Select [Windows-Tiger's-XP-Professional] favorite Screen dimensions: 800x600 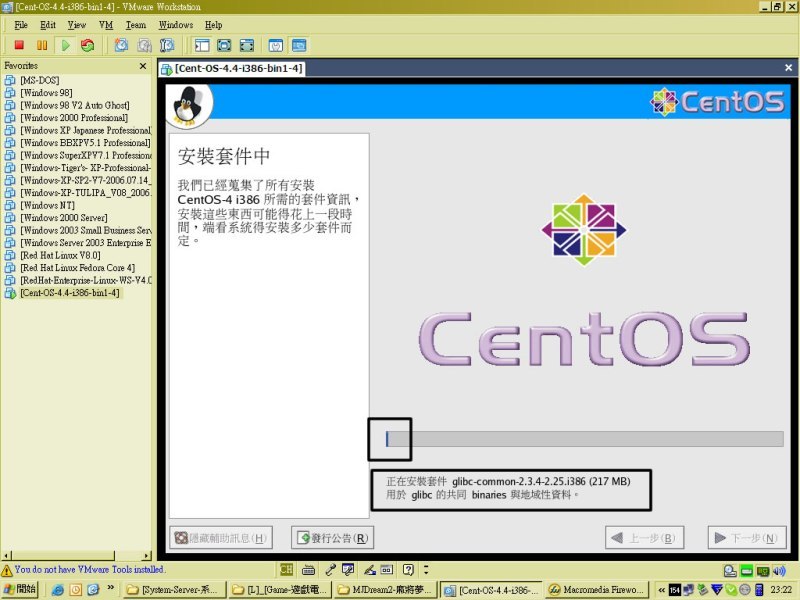[86, 168]
